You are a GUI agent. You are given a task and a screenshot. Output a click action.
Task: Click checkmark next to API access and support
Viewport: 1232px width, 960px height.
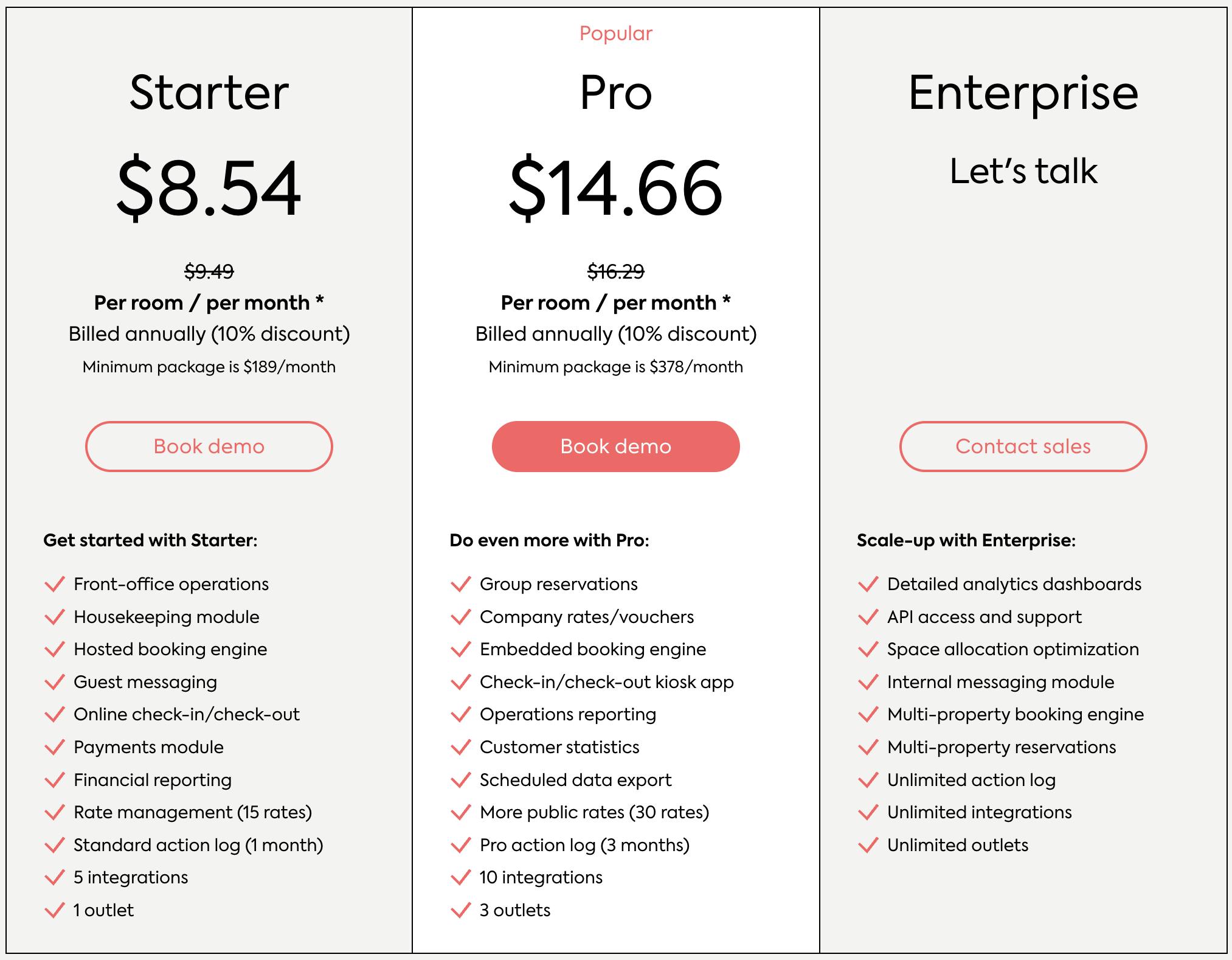coord(868,617)
